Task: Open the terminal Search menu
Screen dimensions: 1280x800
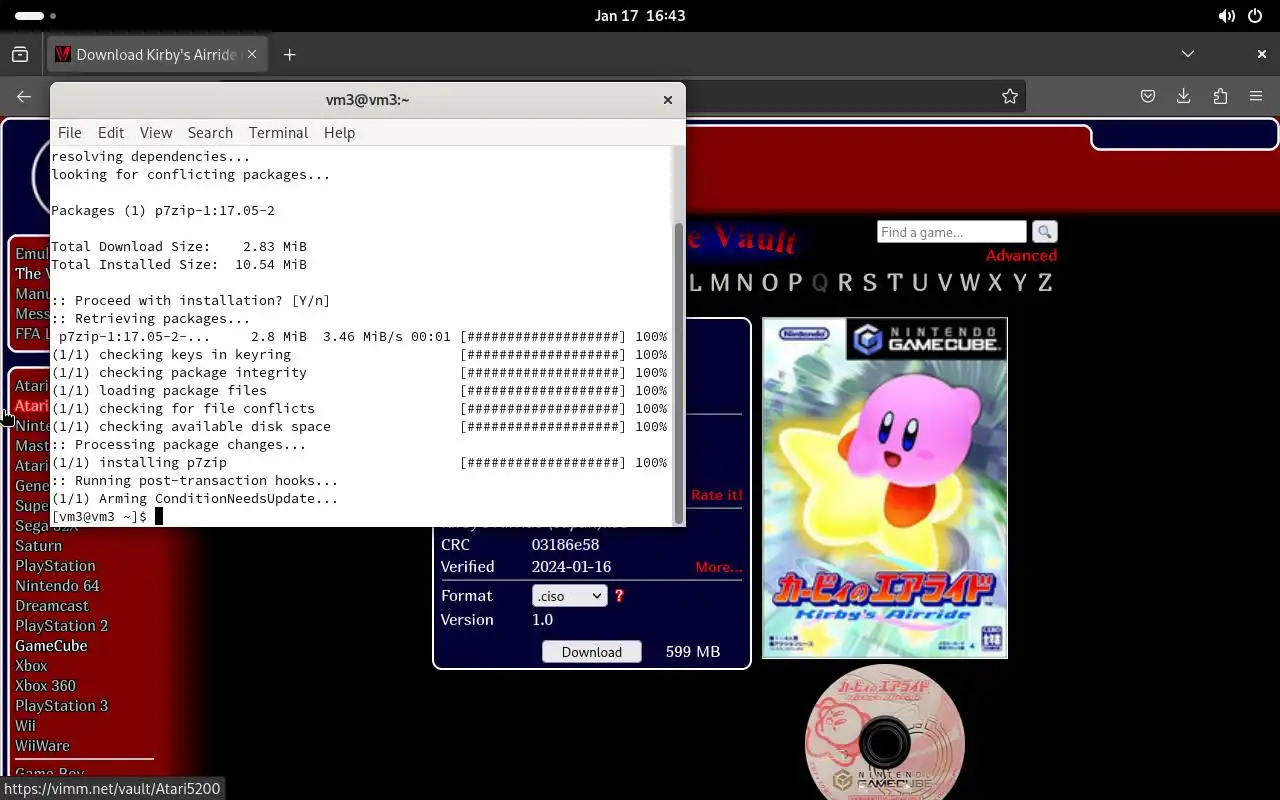Action: (x=210, y=132)
